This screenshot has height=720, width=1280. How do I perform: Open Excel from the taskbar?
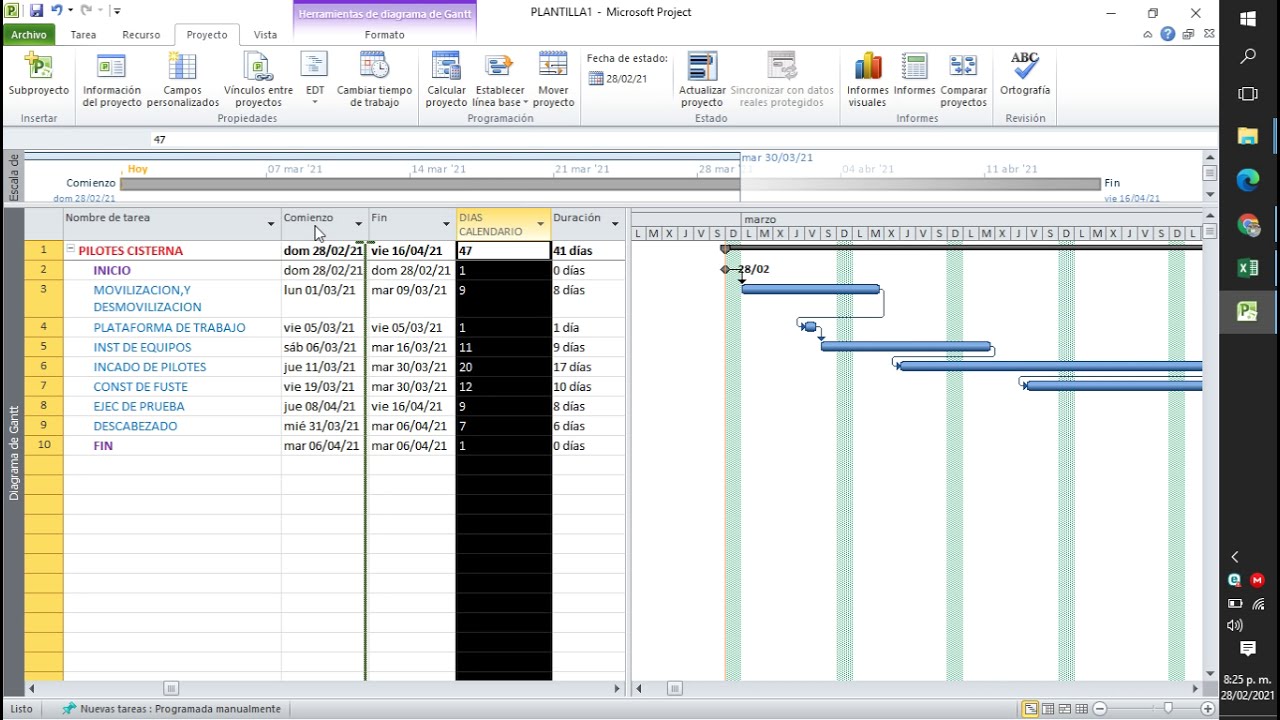[1248, 268]
